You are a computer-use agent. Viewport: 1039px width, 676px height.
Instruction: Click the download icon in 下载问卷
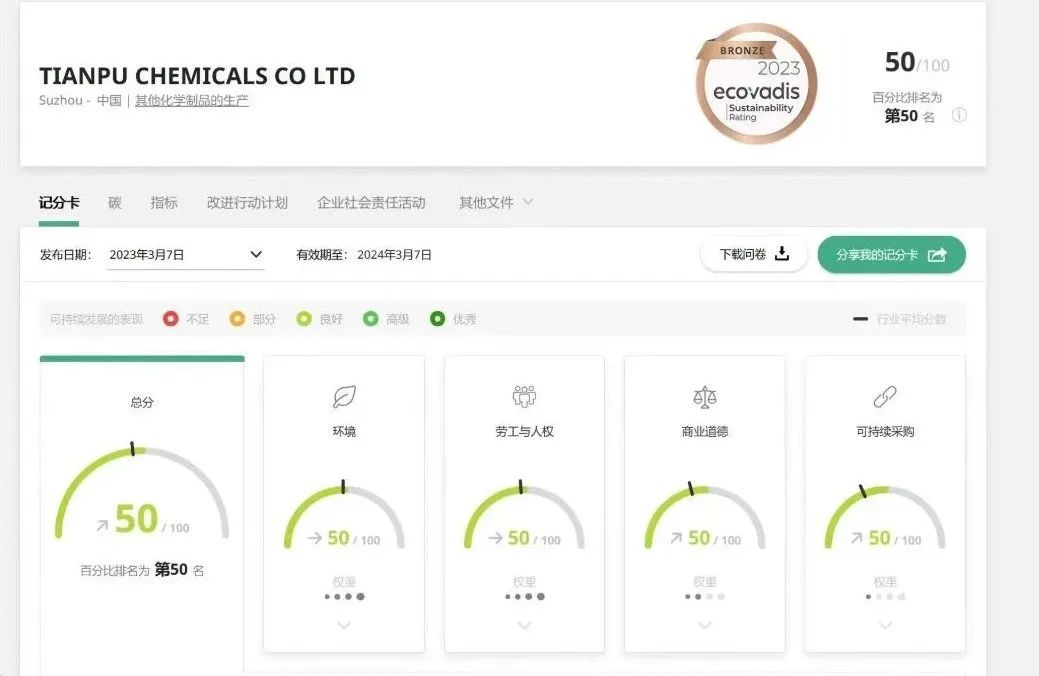point(782,254)
